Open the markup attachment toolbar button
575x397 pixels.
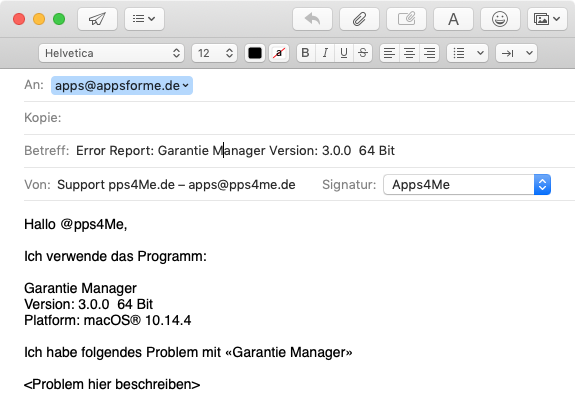coord(406,19)
